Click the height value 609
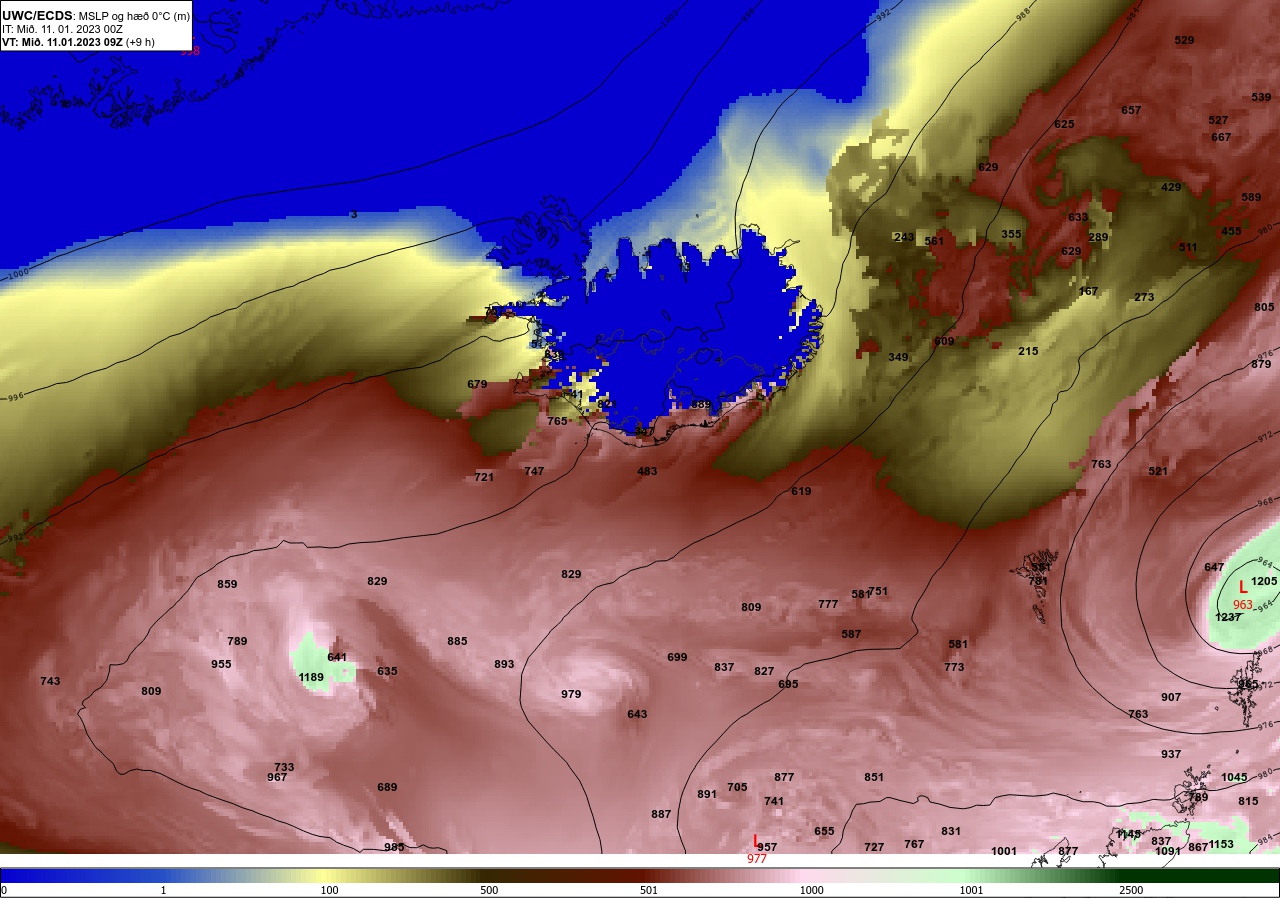The width and height of the screenshot is (1280, 898). (944, 341)
